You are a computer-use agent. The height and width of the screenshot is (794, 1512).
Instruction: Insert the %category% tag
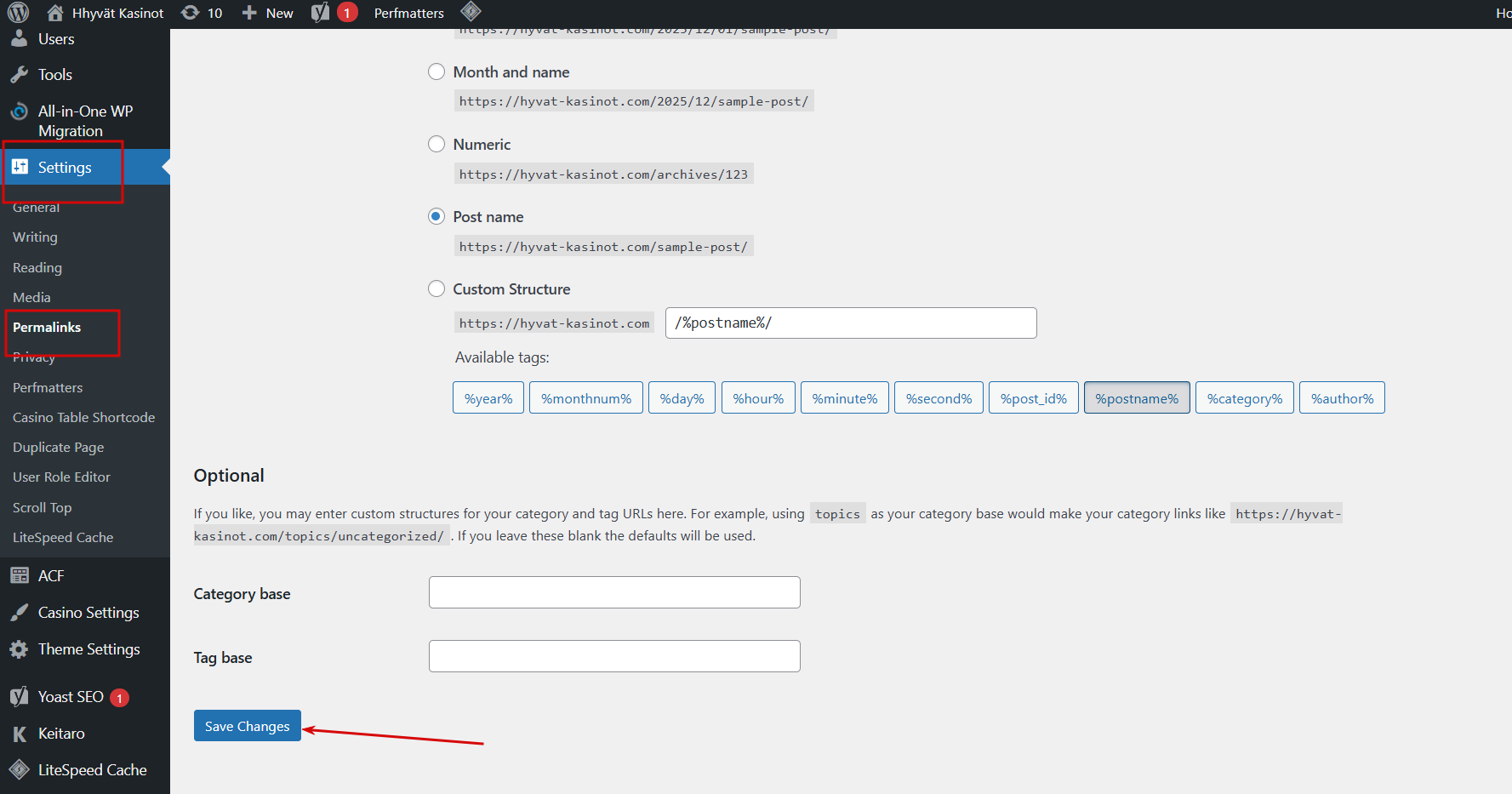[1245, 397]
